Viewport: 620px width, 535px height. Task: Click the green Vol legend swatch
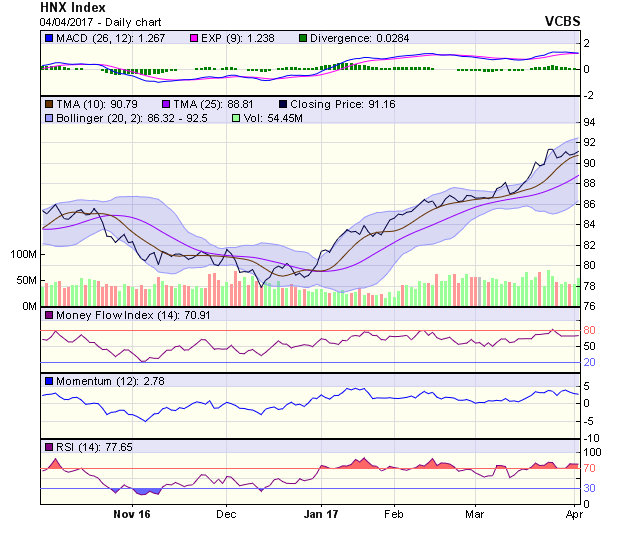pyautogui.click(x=236, y=118)
